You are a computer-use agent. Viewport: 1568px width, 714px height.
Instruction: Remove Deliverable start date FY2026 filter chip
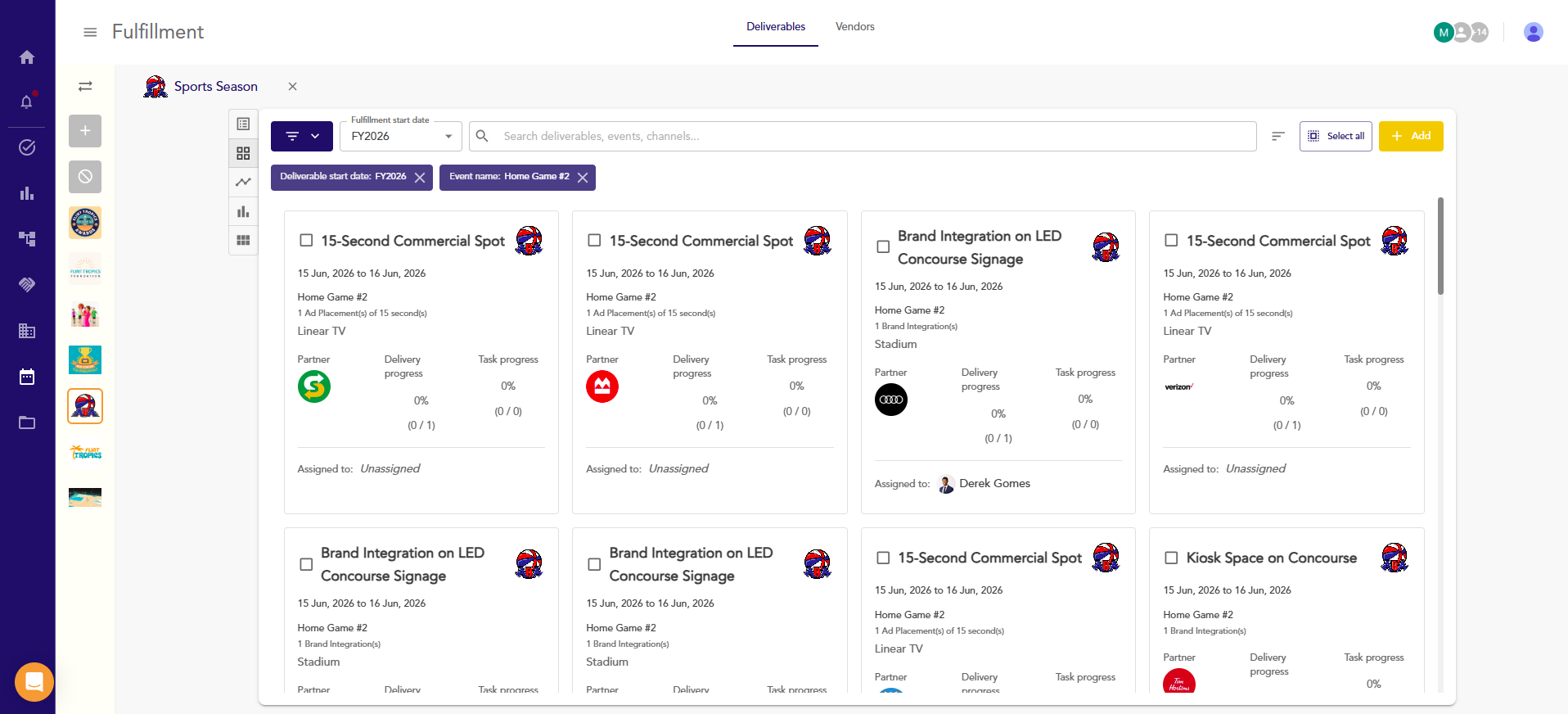coord(420,178)
